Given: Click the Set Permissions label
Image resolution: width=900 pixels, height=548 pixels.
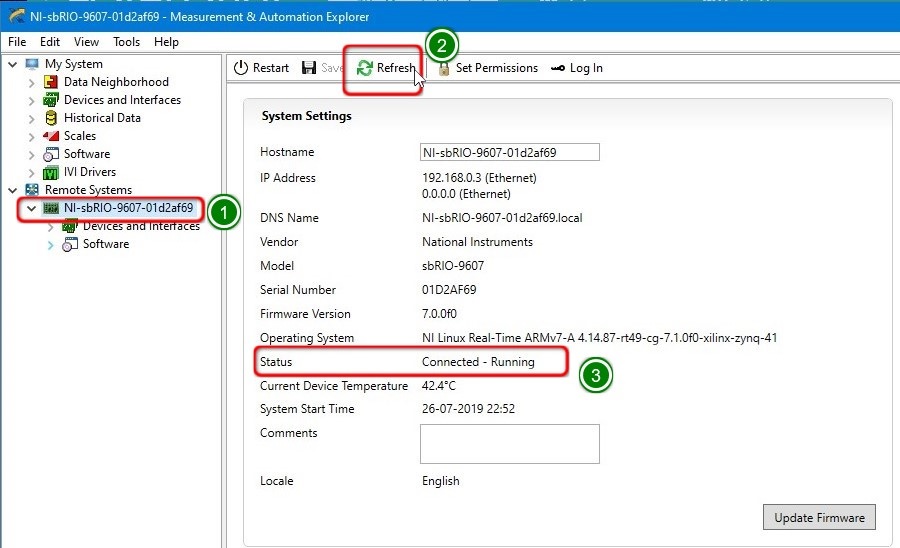Looking at the screenshot, I should pyautogui.click(x=496, y=68).
